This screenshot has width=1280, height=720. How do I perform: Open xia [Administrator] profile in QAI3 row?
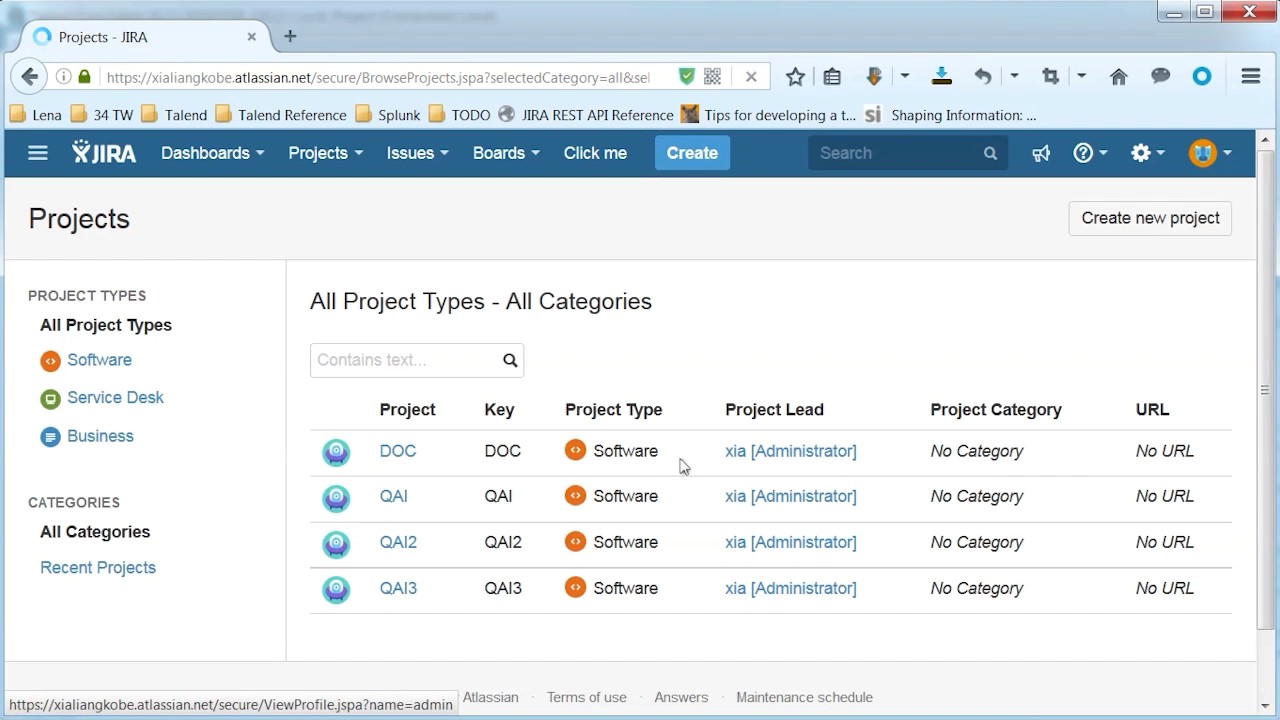click(791, 588)
